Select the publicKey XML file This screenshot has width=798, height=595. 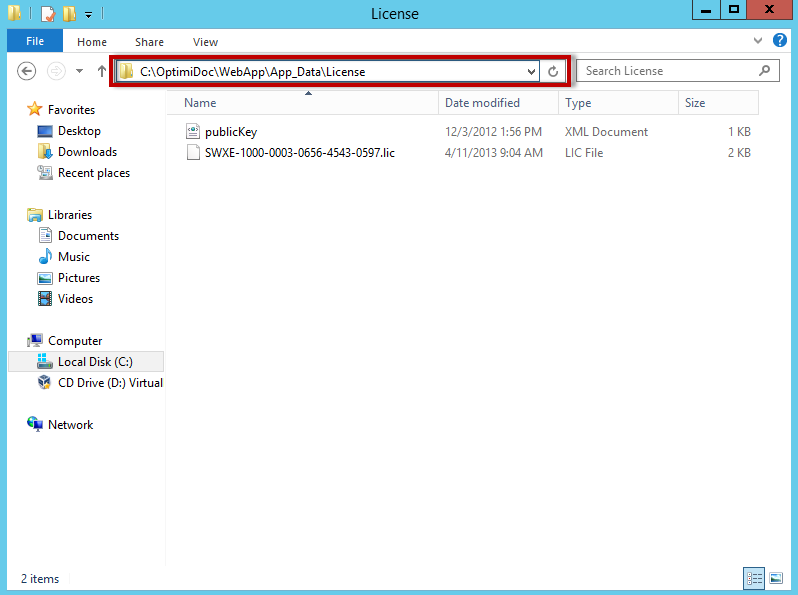click(230, 132)
